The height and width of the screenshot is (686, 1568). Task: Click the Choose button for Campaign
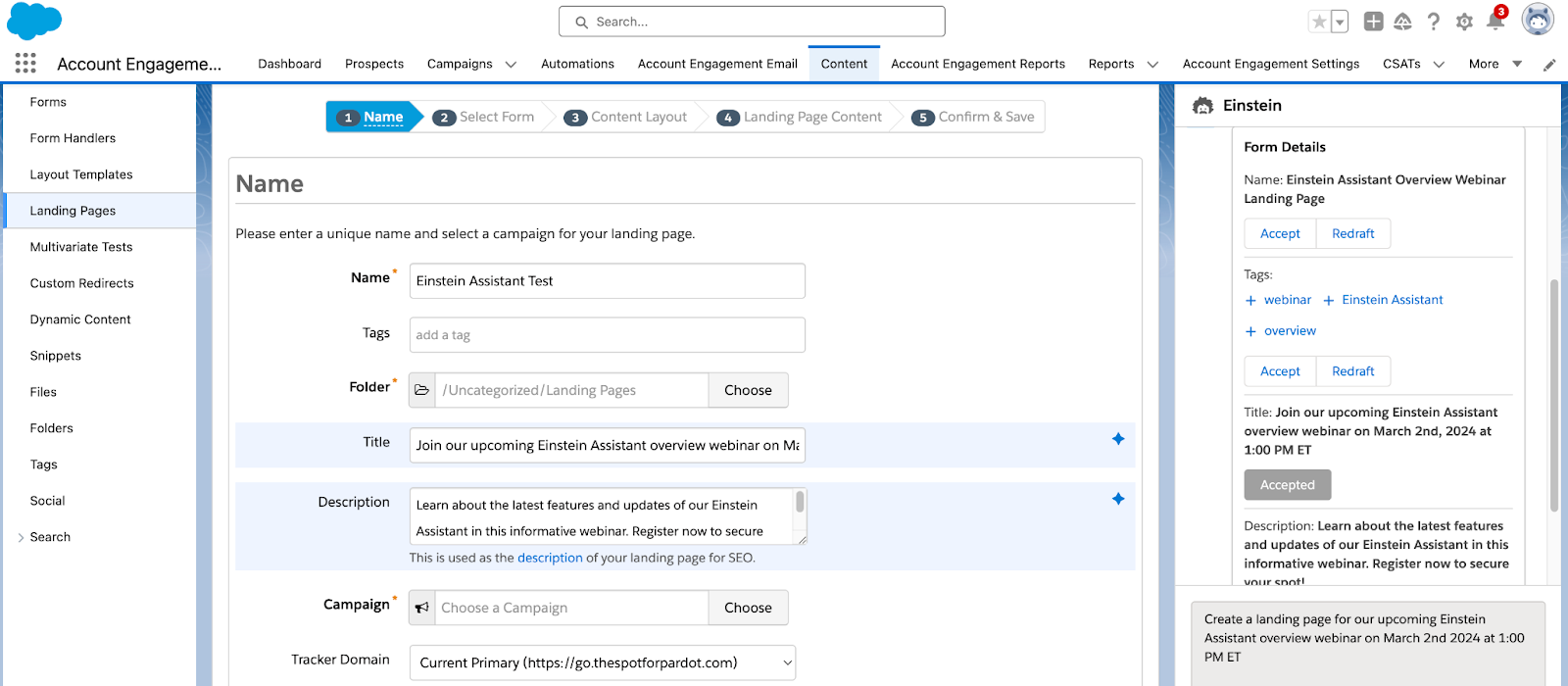tap(748, 608)
